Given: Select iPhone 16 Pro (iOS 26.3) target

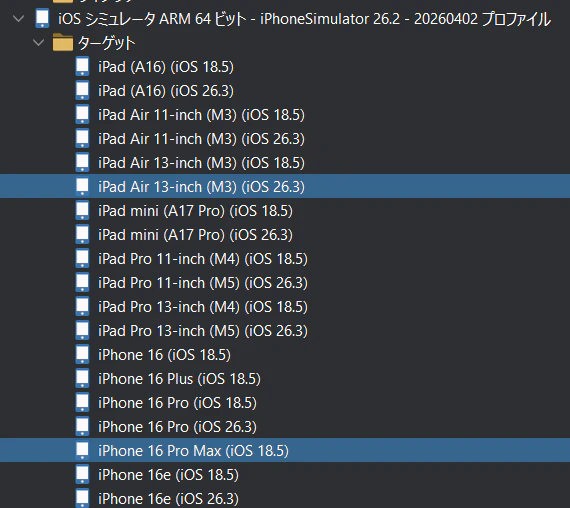Looking at the screenshot, I should point(177,427).
